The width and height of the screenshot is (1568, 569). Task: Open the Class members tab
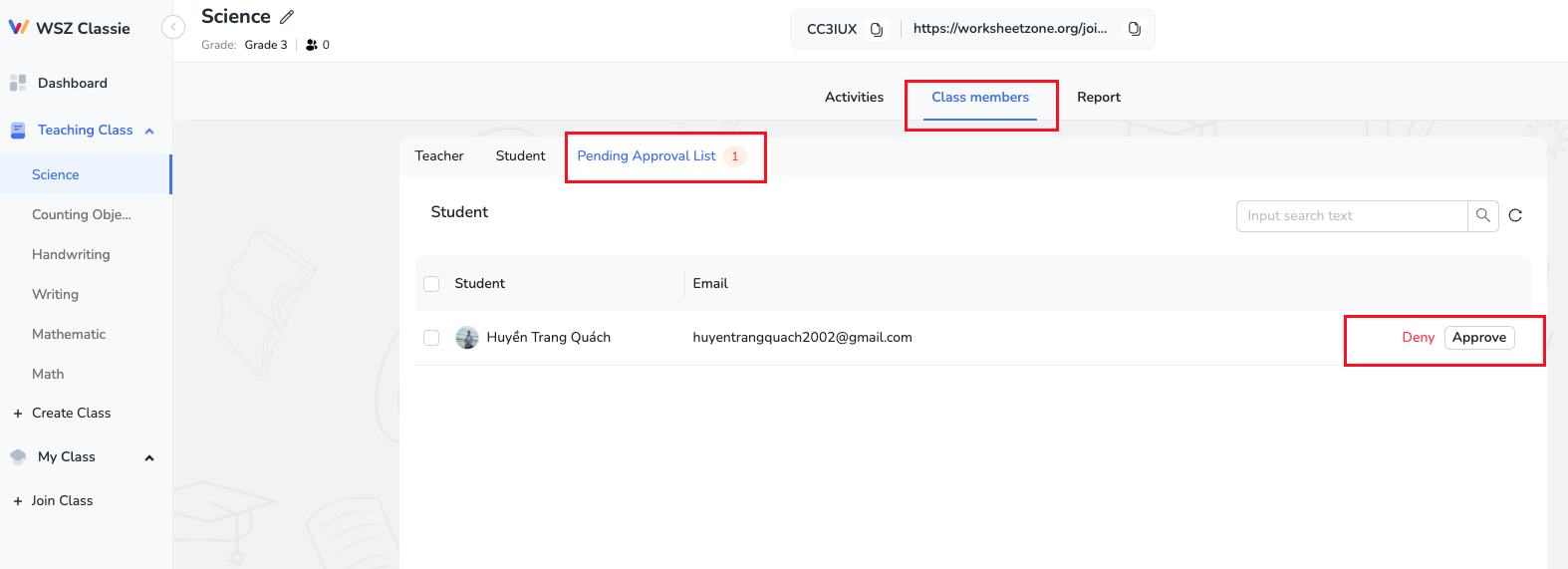[x=980, y=97]
